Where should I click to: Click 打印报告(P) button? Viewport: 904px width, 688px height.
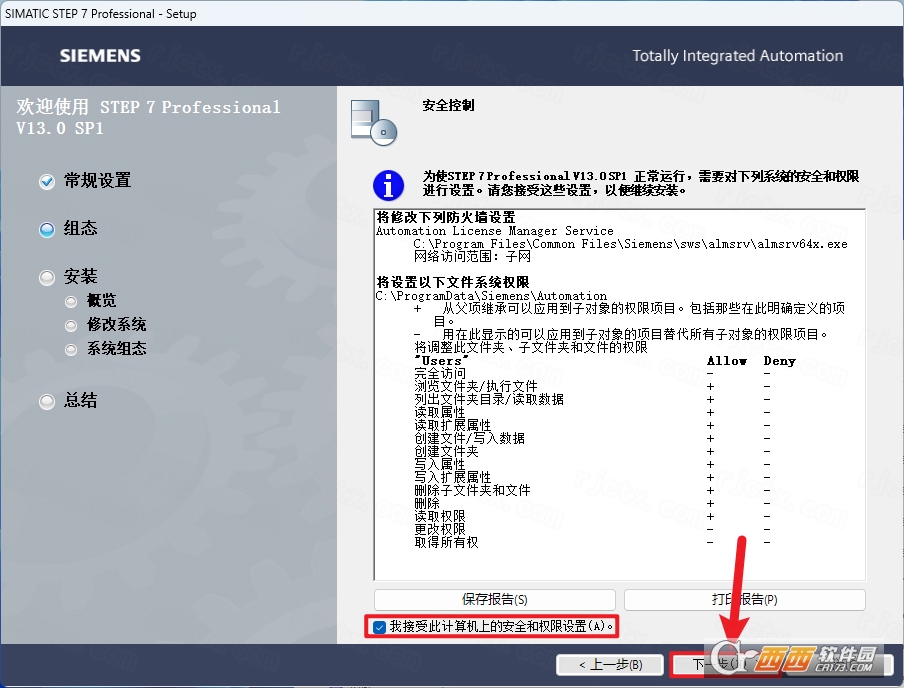(x=744, y=600)
